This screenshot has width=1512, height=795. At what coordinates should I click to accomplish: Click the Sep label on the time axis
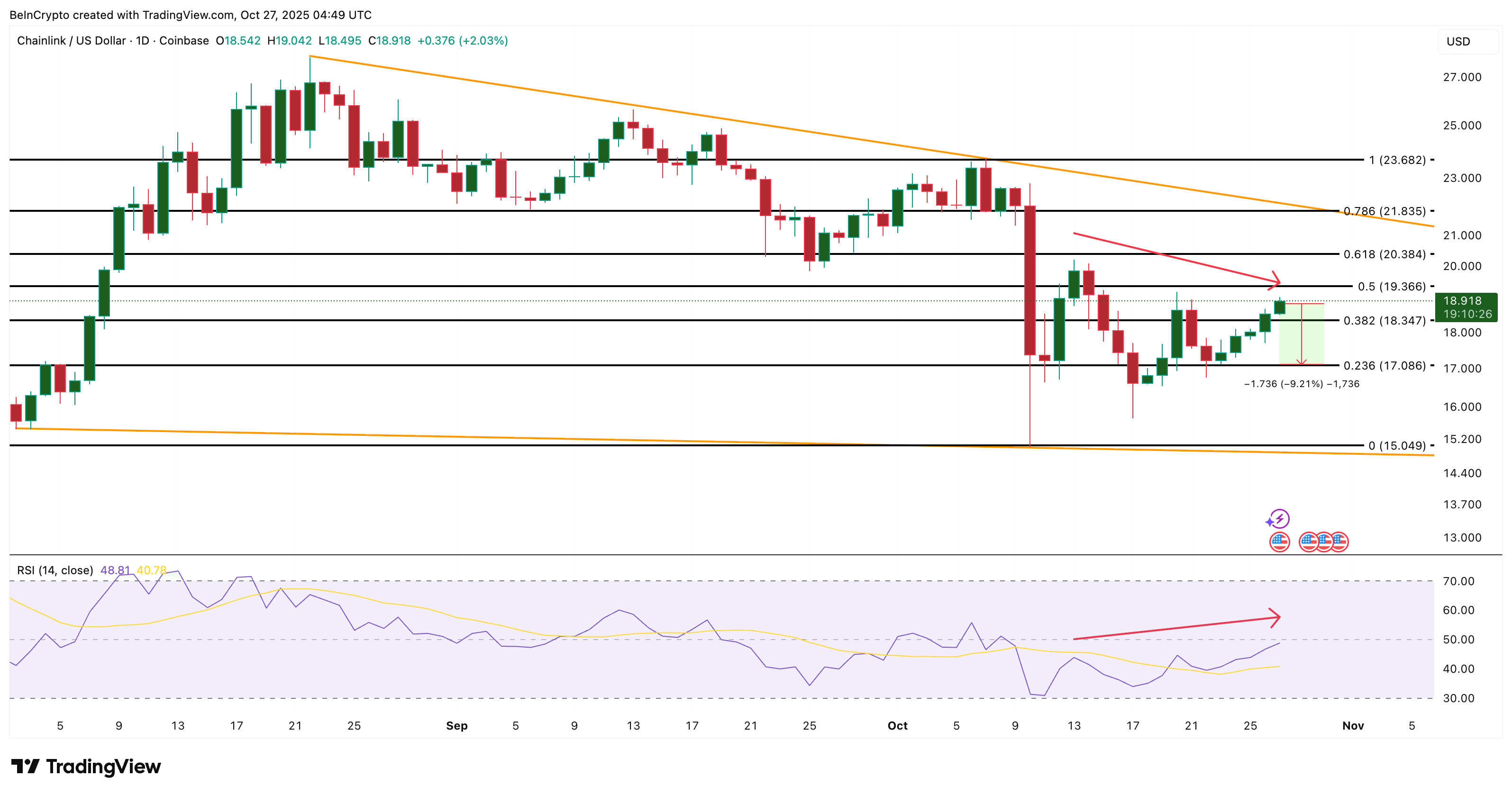coord(456,726)
